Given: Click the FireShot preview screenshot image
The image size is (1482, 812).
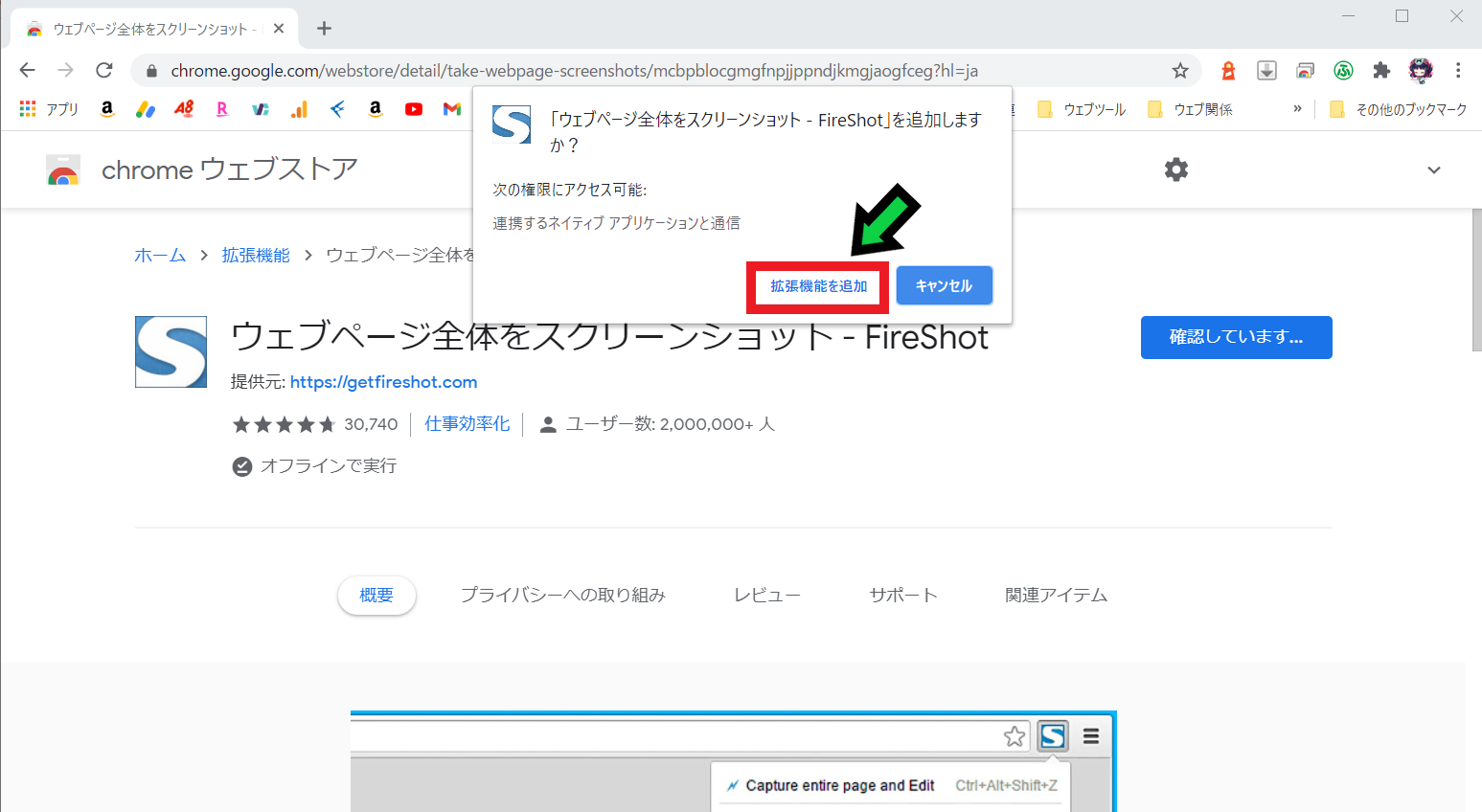Looking at the screenshot, I should [x=734, y=761].
